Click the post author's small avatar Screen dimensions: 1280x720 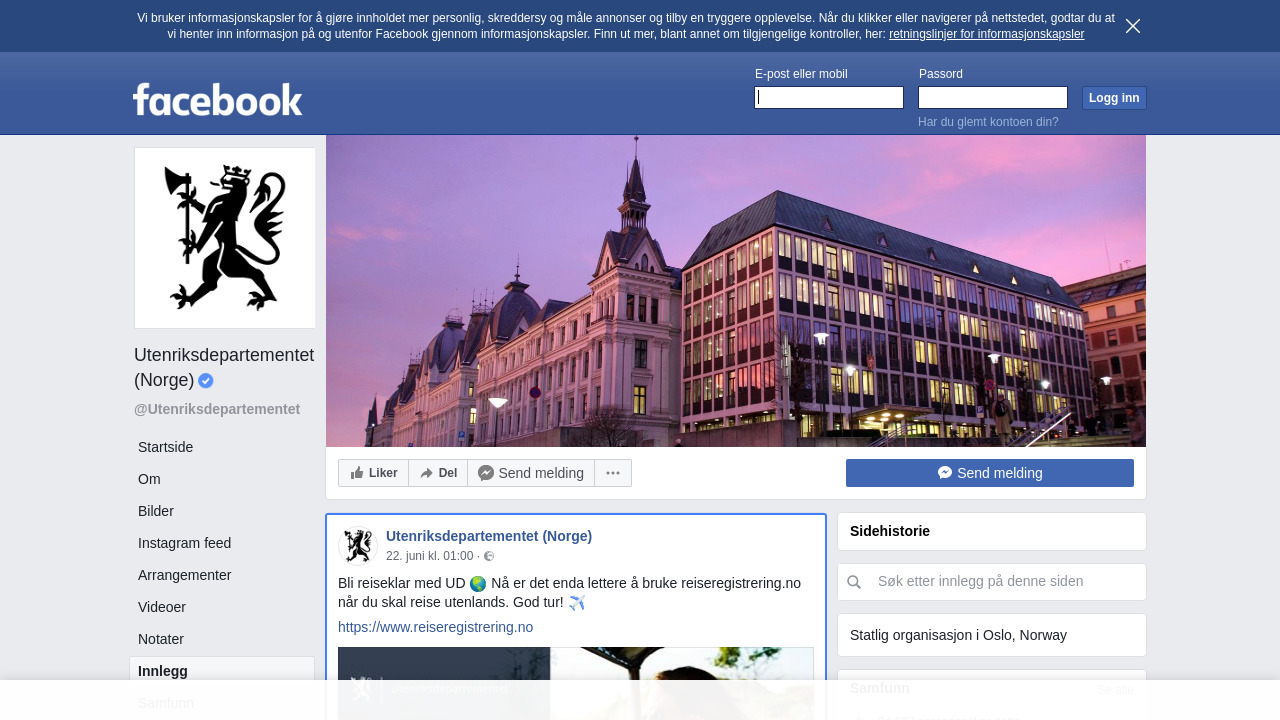click(357, 546)
